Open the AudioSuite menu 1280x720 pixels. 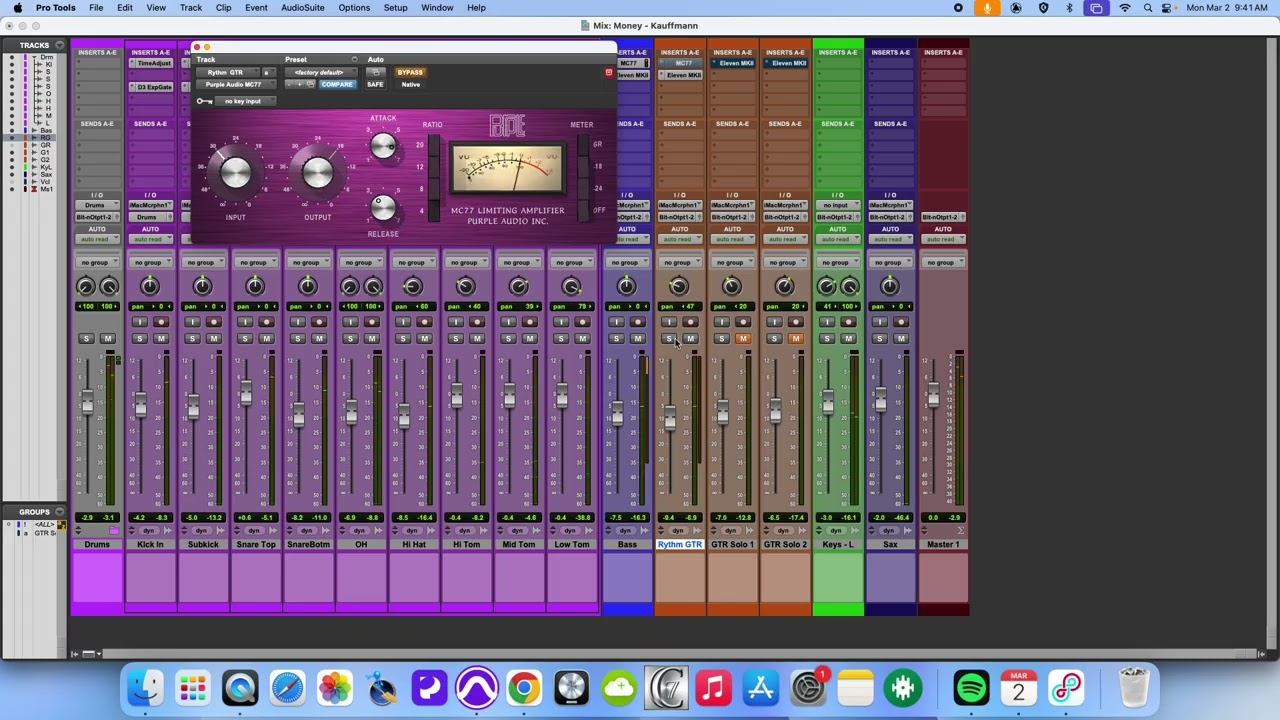302,8
